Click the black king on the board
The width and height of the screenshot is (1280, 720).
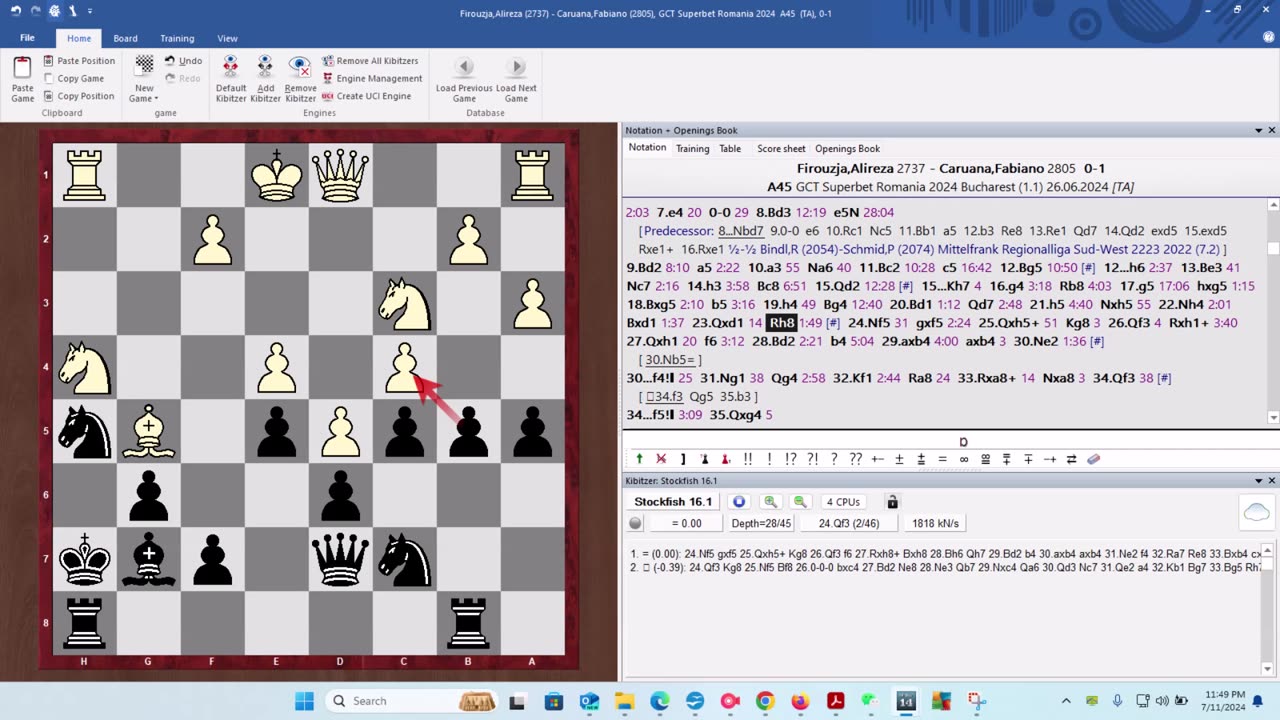point(85,561)
